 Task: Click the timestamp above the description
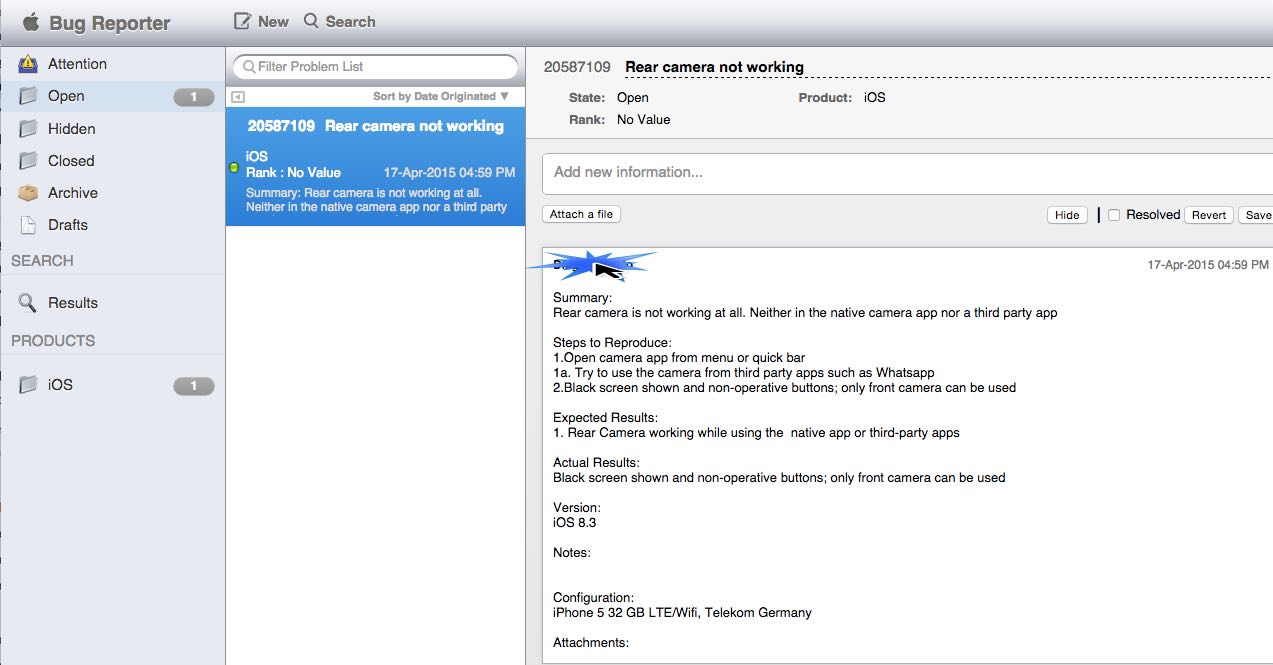point(1208,265)
